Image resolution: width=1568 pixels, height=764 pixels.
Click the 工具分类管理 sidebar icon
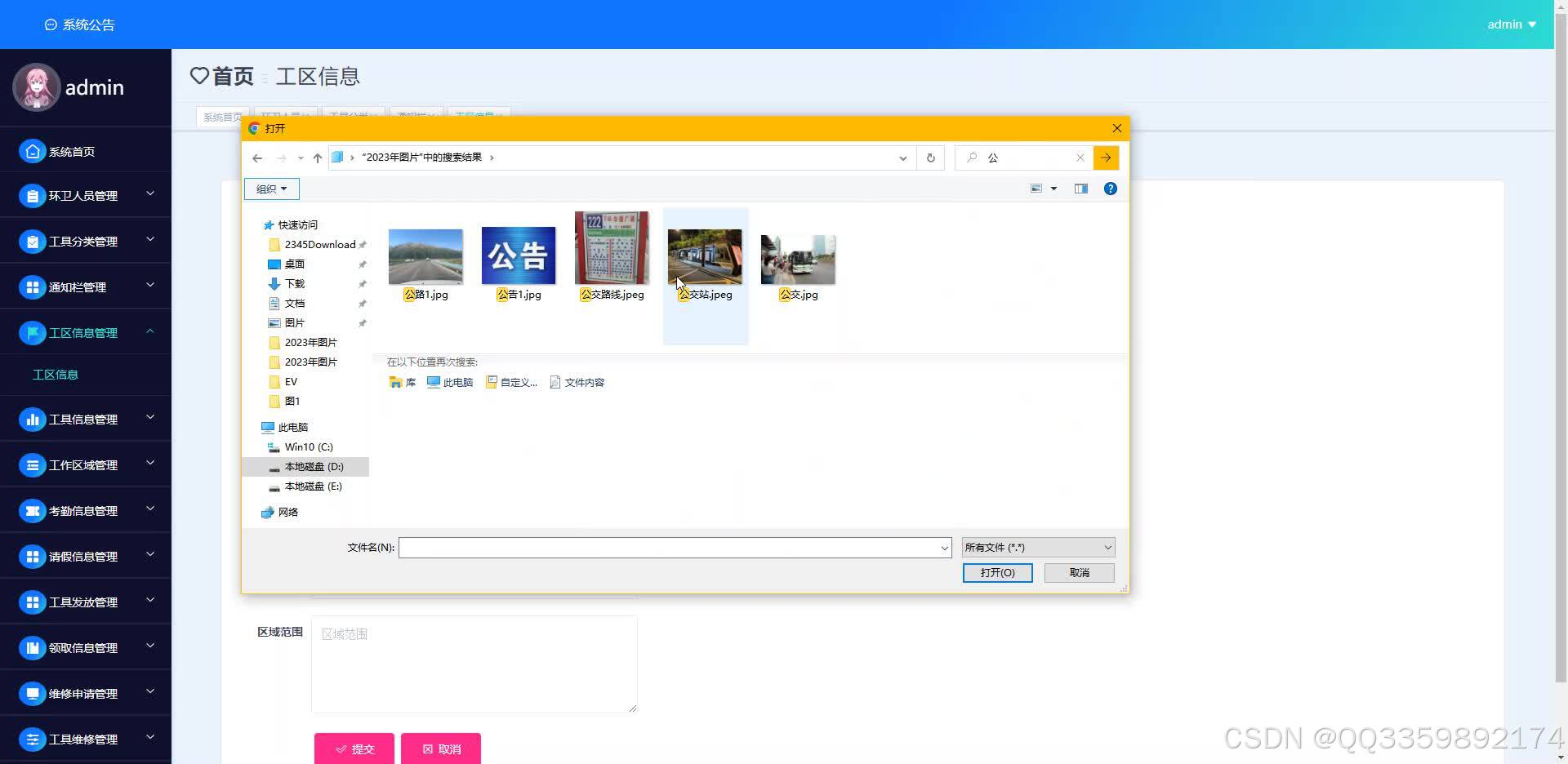[32, 242]
